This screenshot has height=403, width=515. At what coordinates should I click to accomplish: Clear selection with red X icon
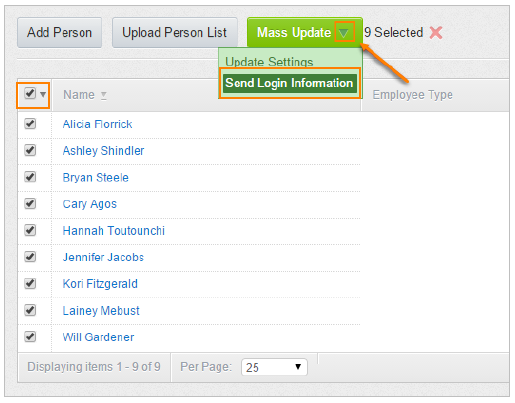pos(436,33)
